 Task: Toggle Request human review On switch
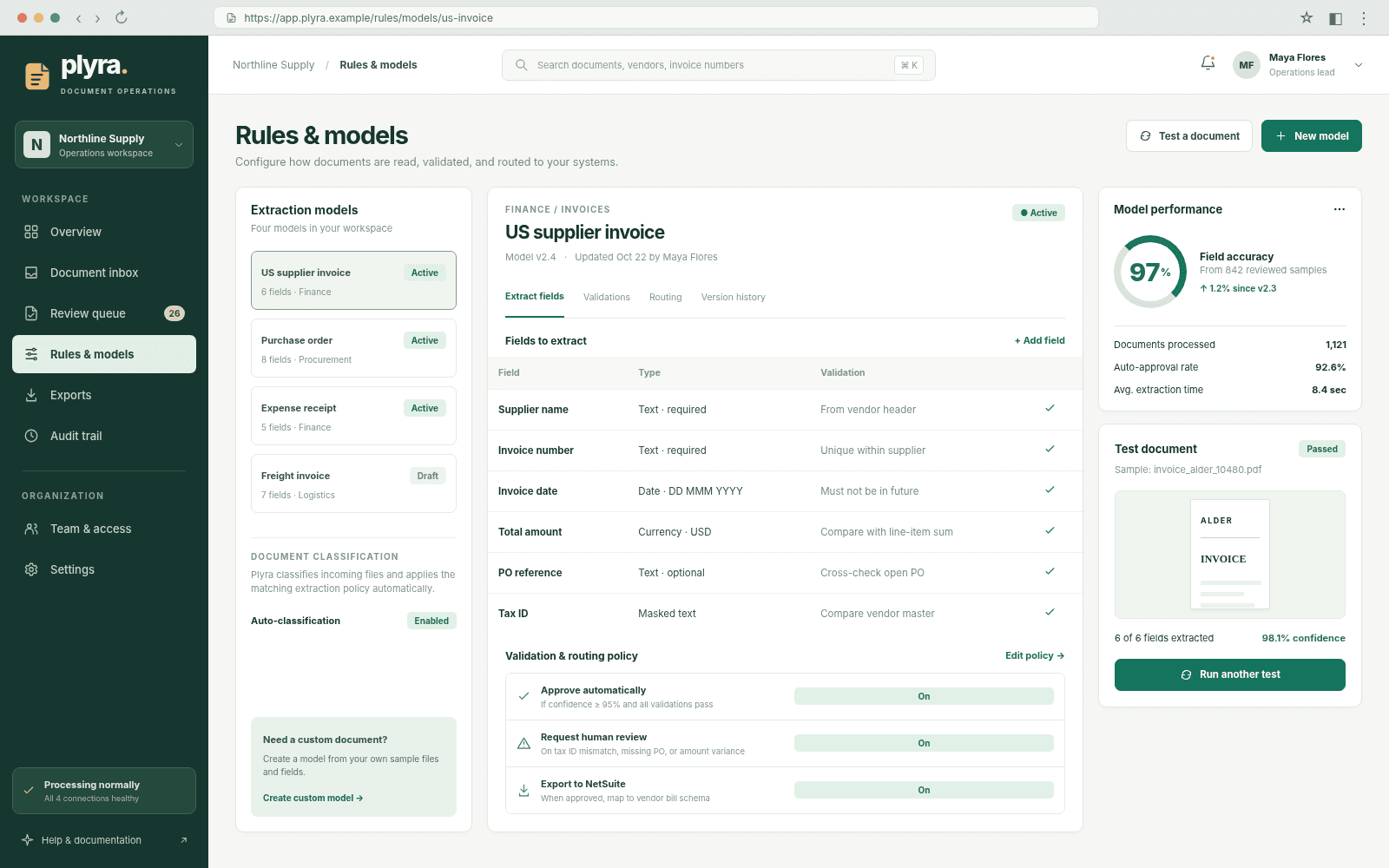tap(924, 743)
